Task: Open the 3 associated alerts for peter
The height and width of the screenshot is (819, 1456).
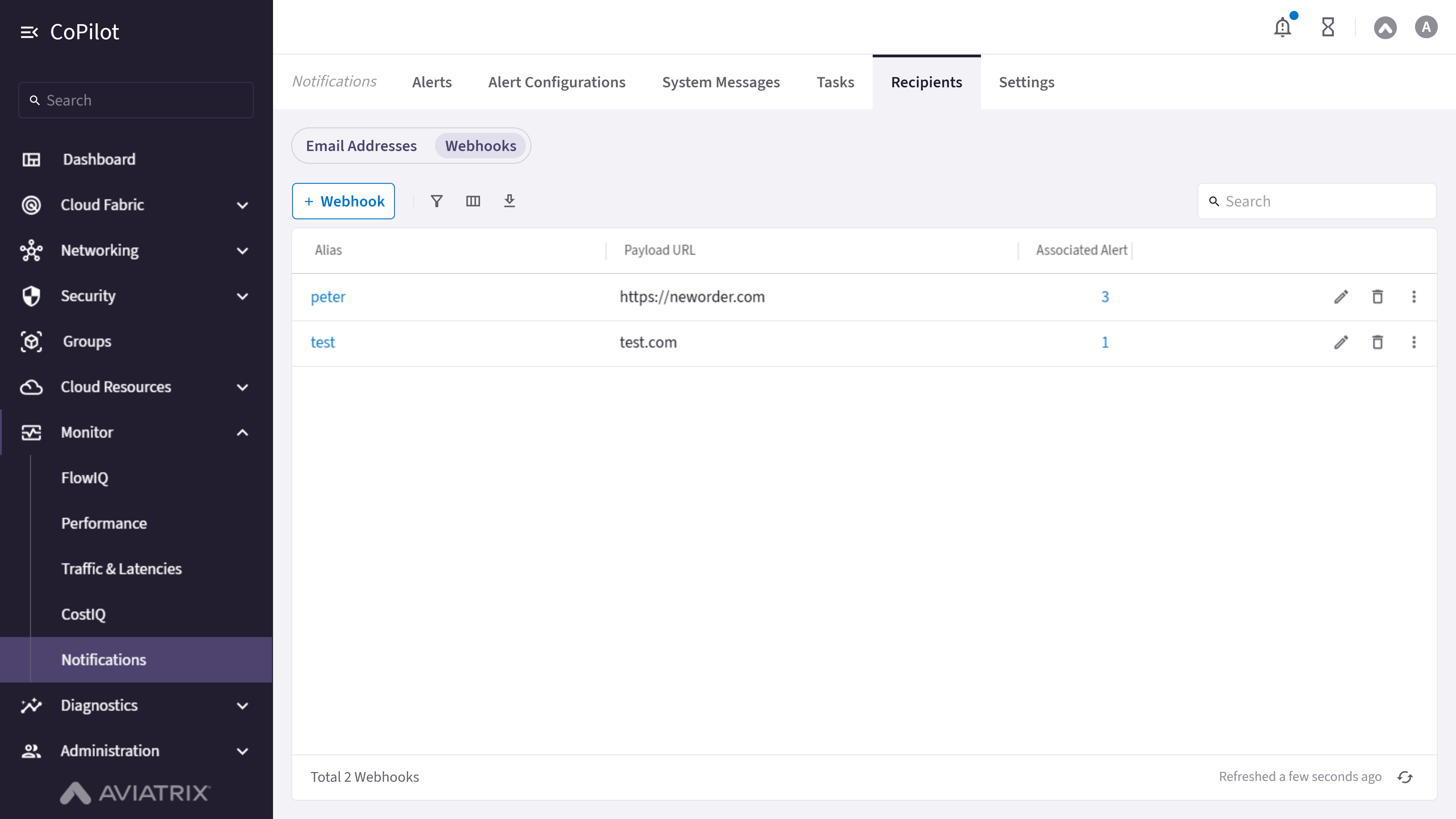Action: pos(1105,297)
